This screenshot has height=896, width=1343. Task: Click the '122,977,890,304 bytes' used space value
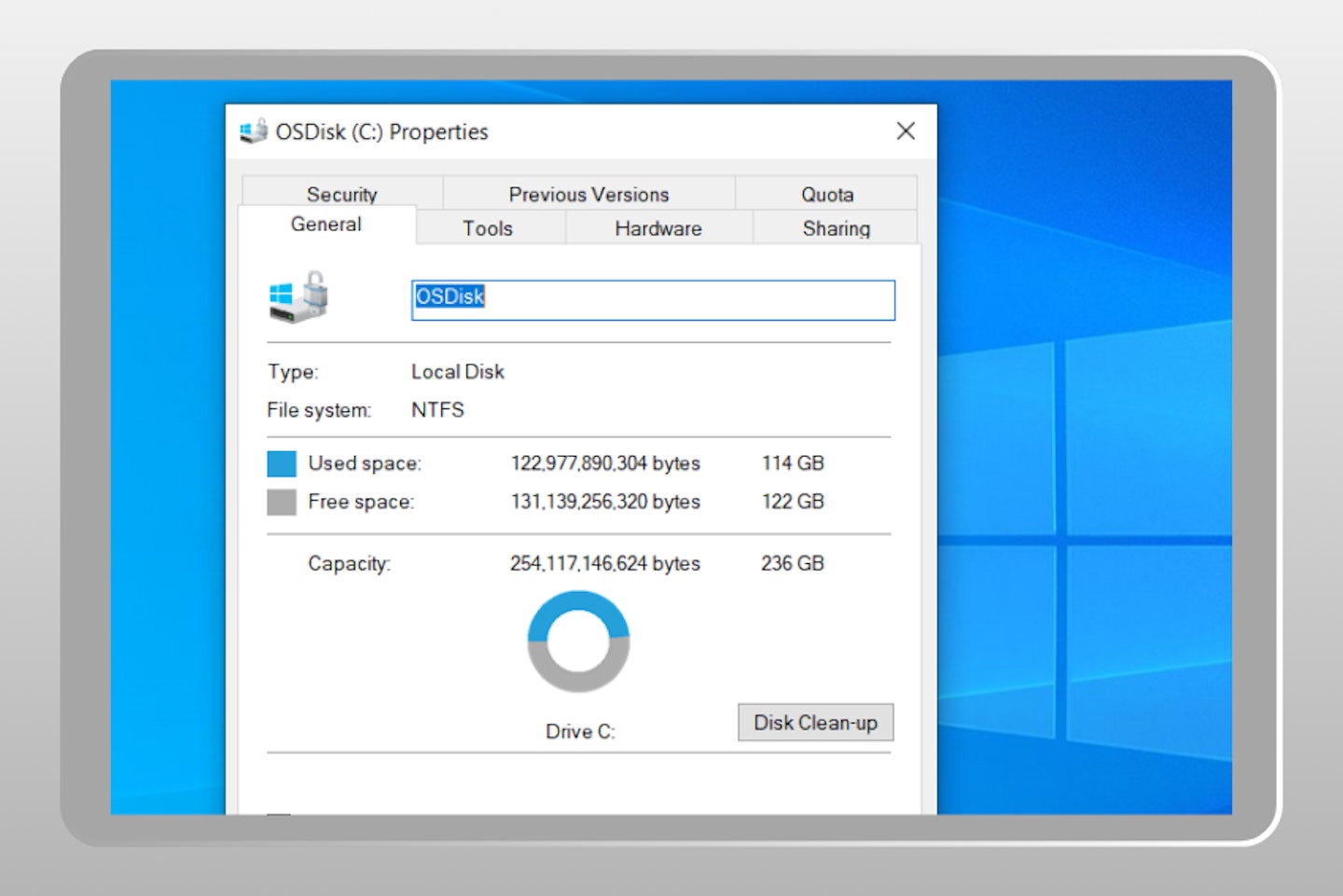coord(605,463)
